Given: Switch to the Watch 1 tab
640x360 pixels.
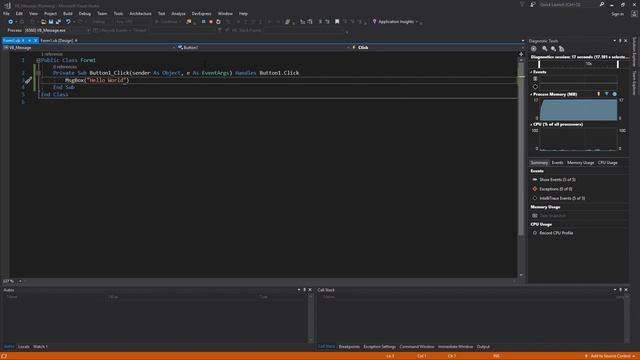Looking at the screenshot, I should (40, 347).
